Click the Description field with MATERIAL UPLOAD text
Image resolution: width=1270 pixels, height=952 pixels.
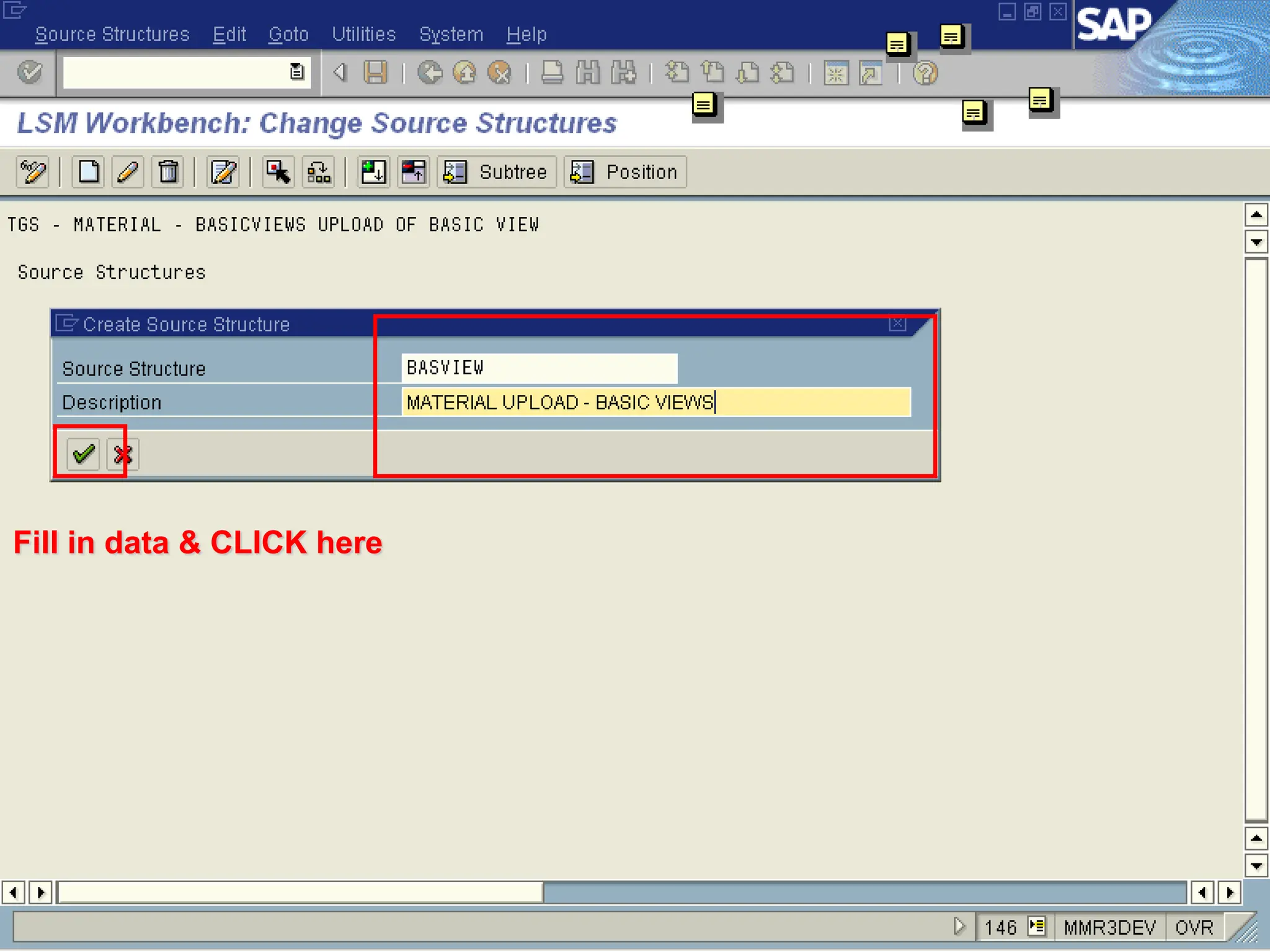coord(656,402)
